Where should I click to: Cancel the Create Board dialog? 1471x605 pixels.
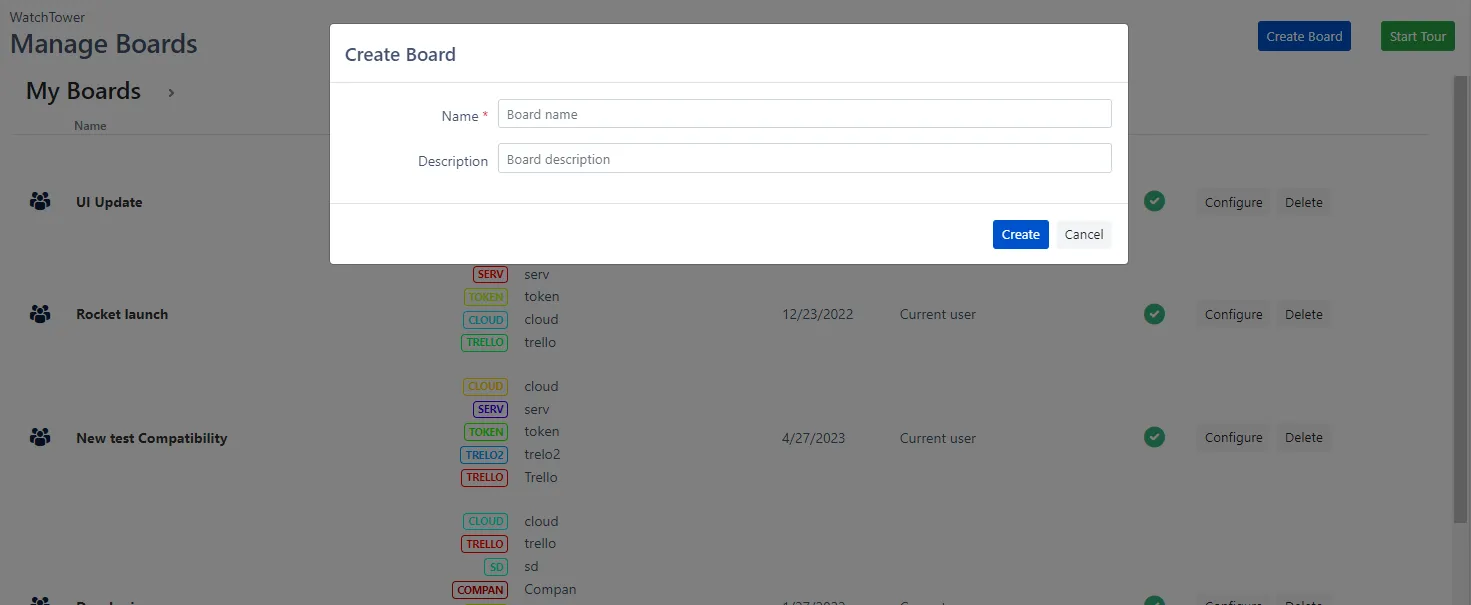(x=1083, y=234)
